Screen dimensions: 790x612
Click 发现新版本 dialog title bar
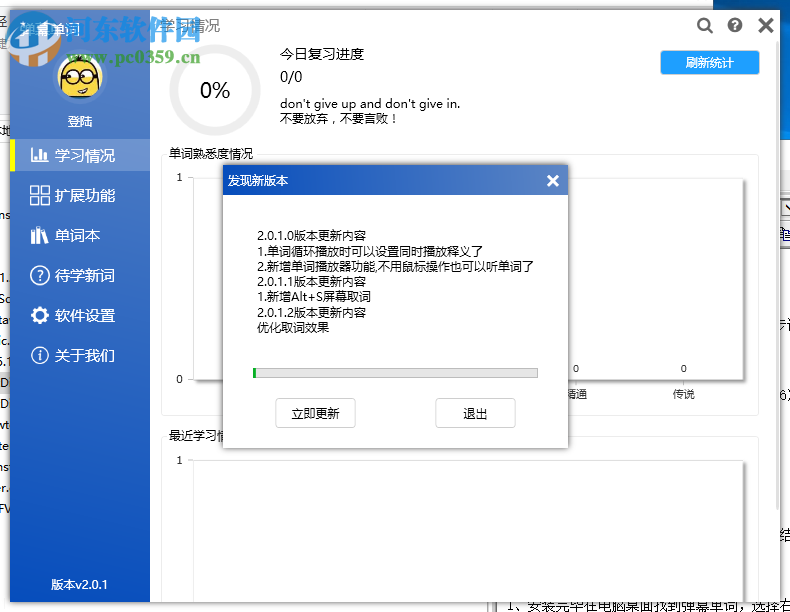point(395,180)
